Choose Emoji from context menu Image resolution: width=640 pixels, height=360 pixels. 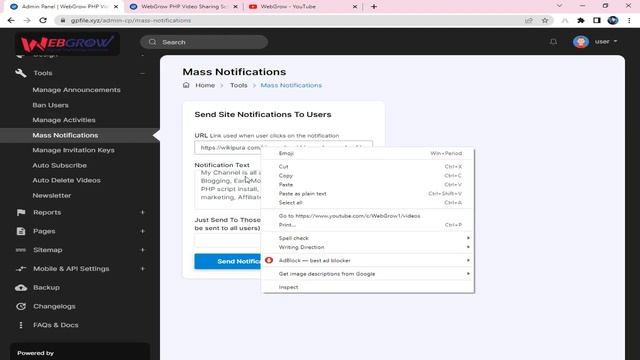[x=367, y=153]
